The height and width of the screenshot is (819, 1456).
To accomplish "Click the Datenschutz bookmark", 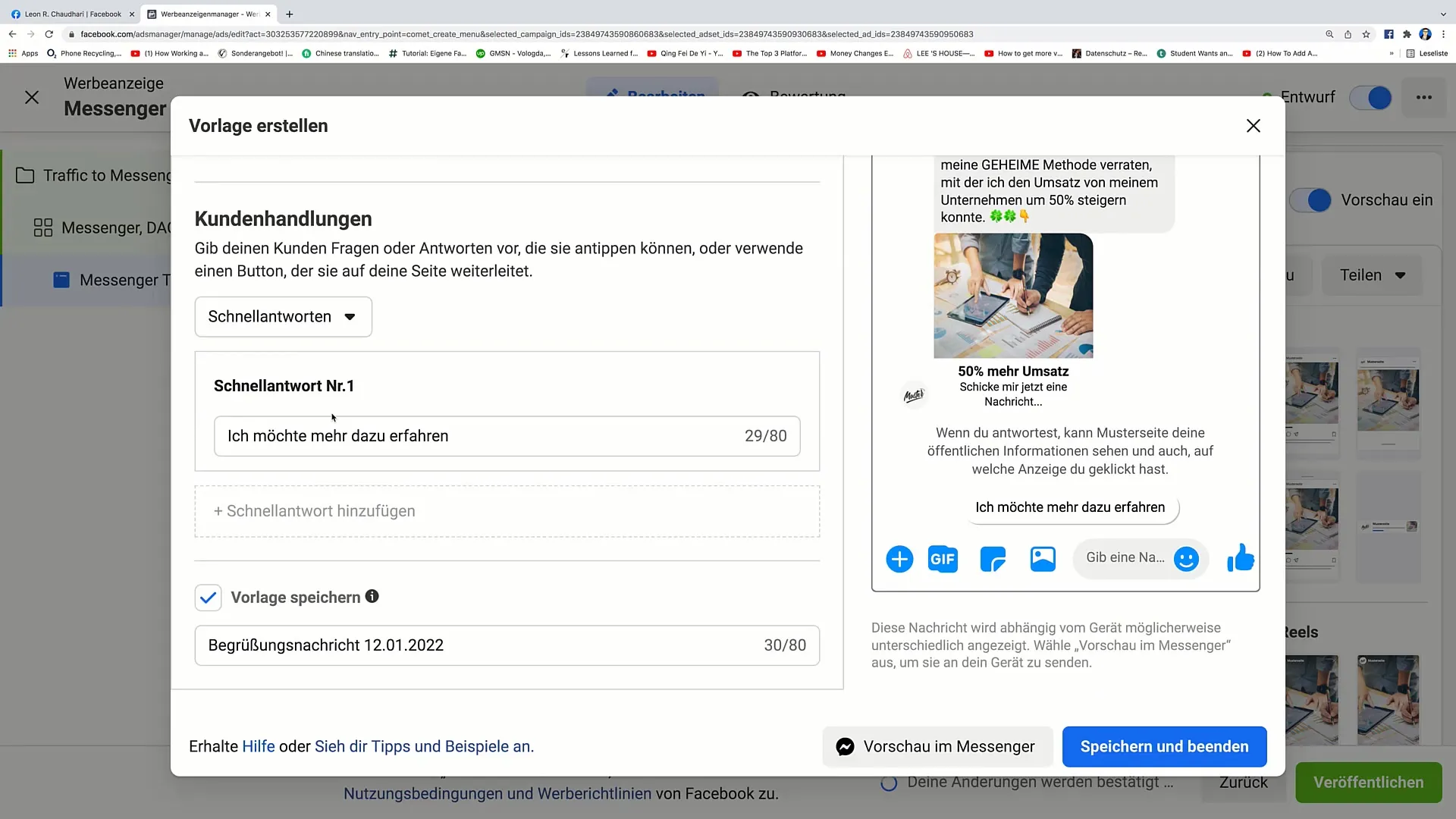I will pos(1109,54).
